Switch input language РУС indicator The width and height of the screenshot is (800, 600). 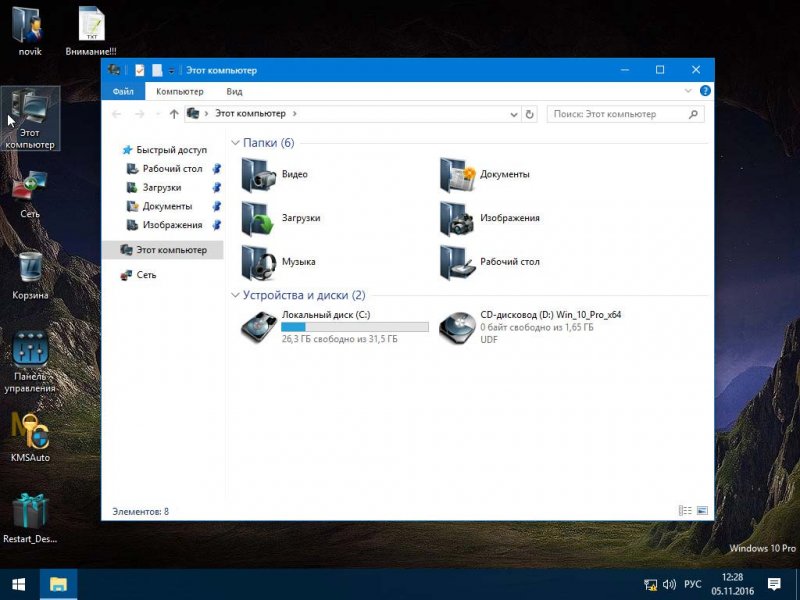[692, 585]
